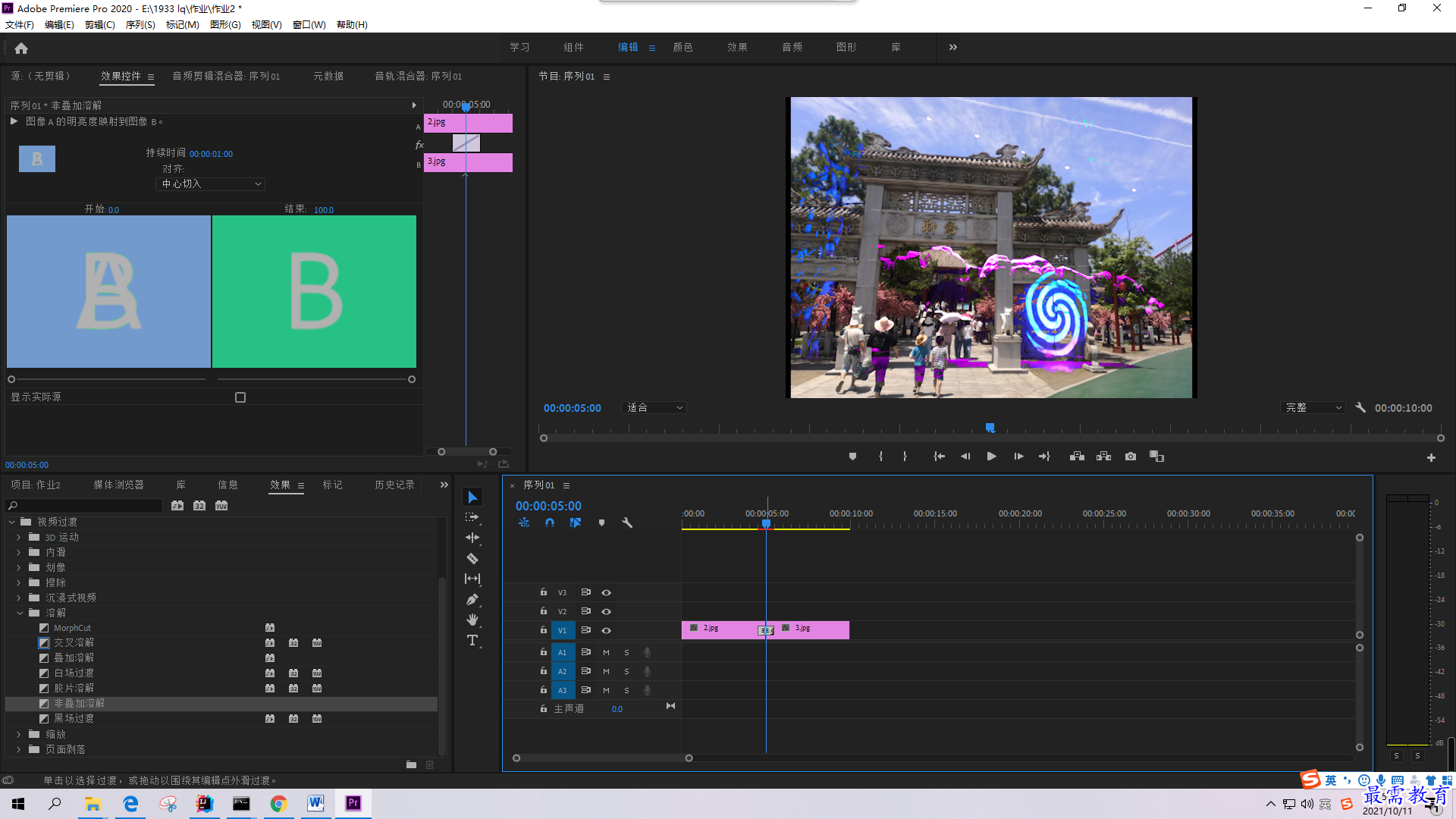
Task: Click the duration value 00:00:01:00
Action: pos(211,154)
